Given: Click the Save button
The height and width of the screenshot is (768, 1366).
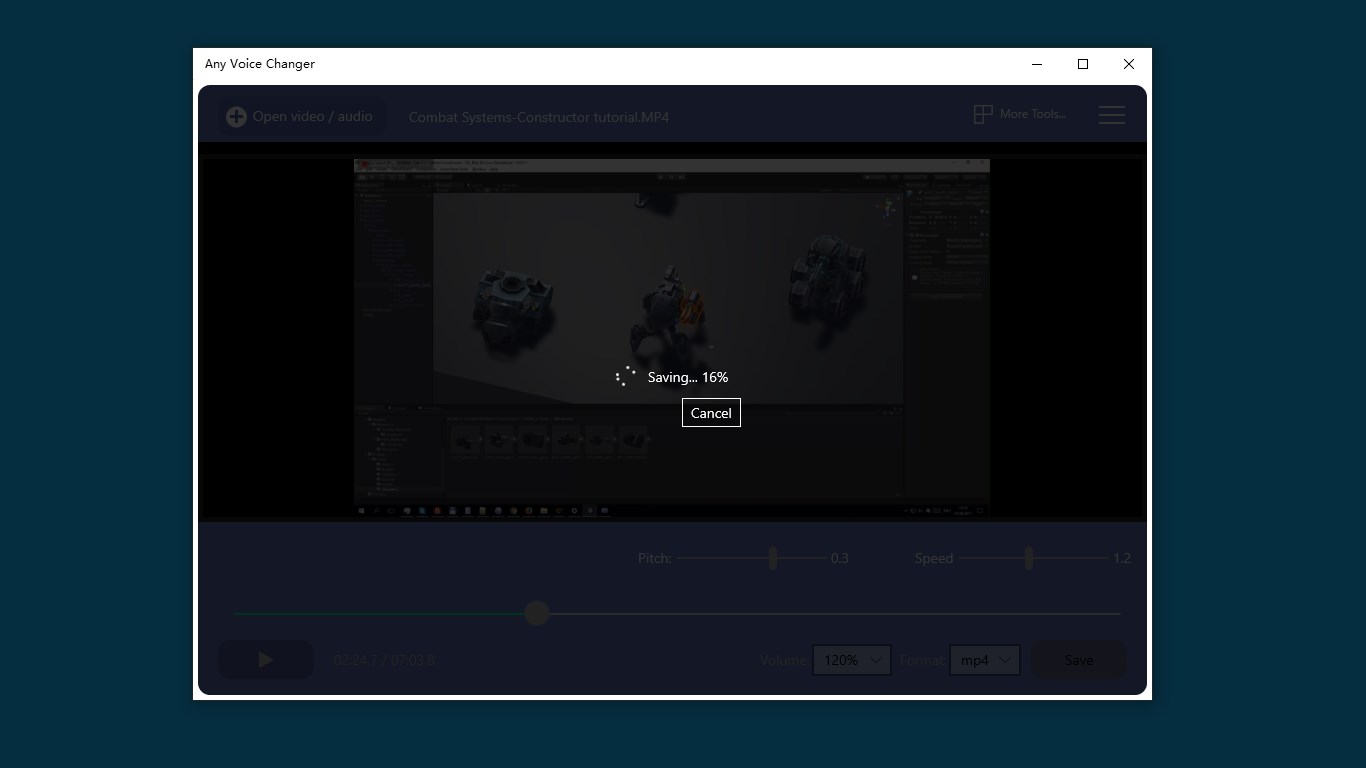Looking at the screenshot, I should point(1078,660).
